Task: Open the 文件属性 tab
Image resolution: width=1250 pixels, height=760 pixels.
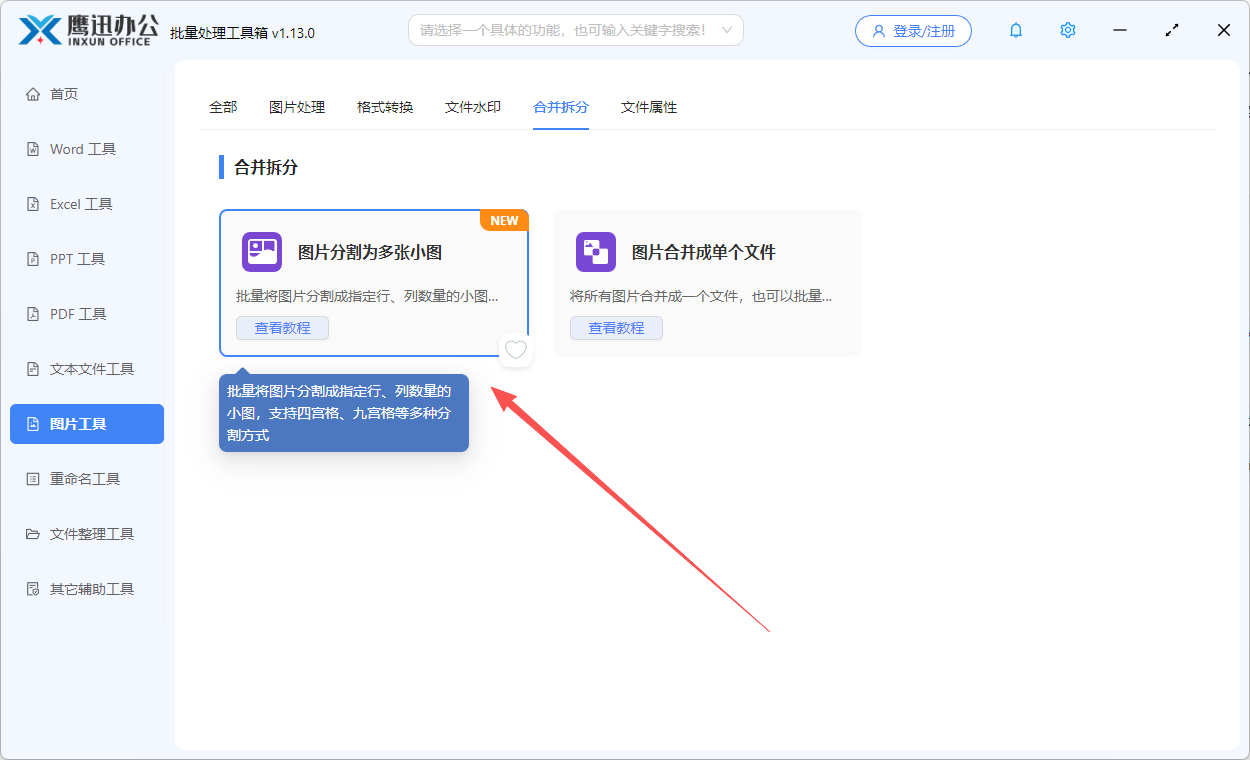Action: coord(648,107)
